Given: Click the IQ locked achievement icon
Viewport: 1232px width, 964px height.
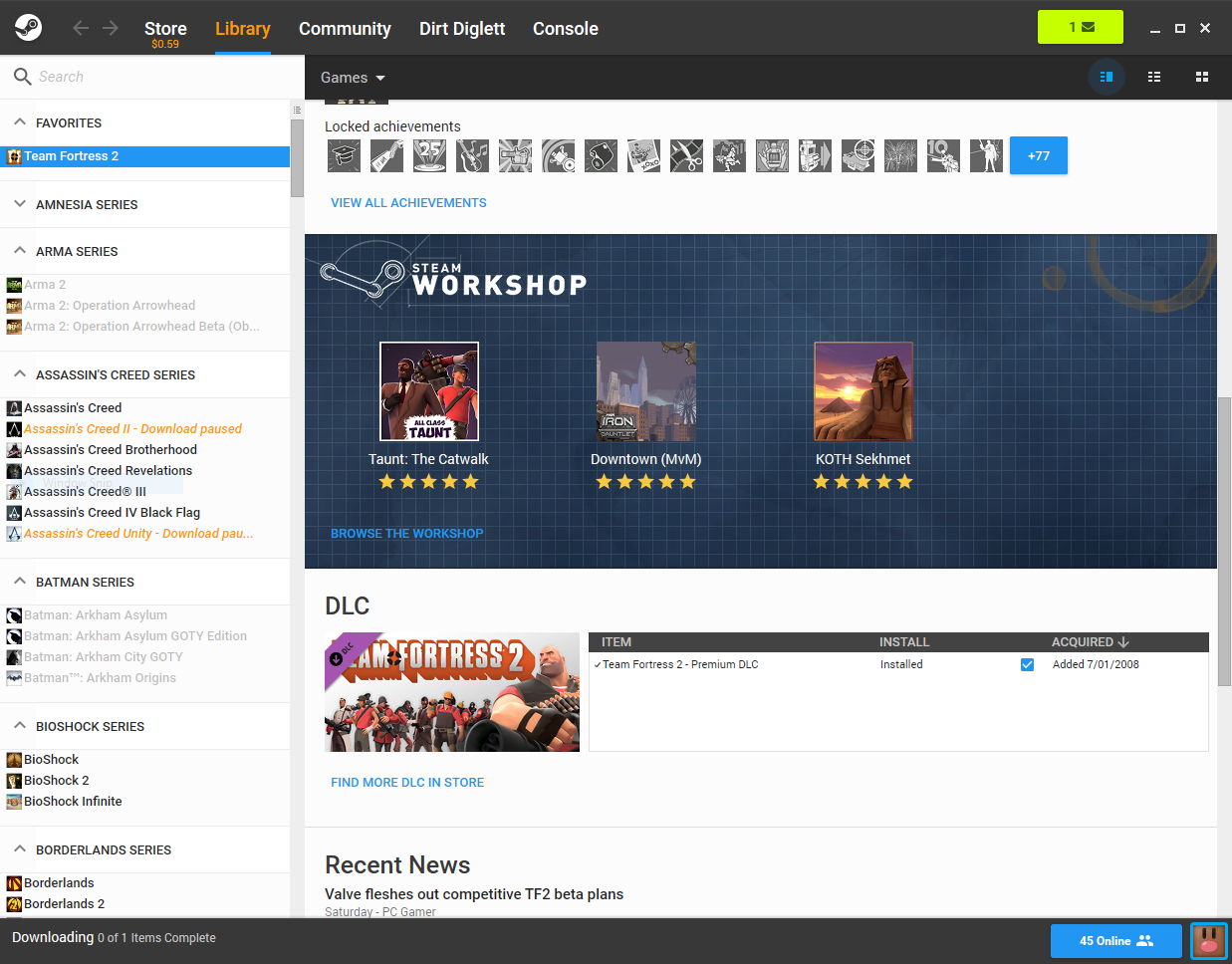Looking at the screenshot, I should coord(943,155).
